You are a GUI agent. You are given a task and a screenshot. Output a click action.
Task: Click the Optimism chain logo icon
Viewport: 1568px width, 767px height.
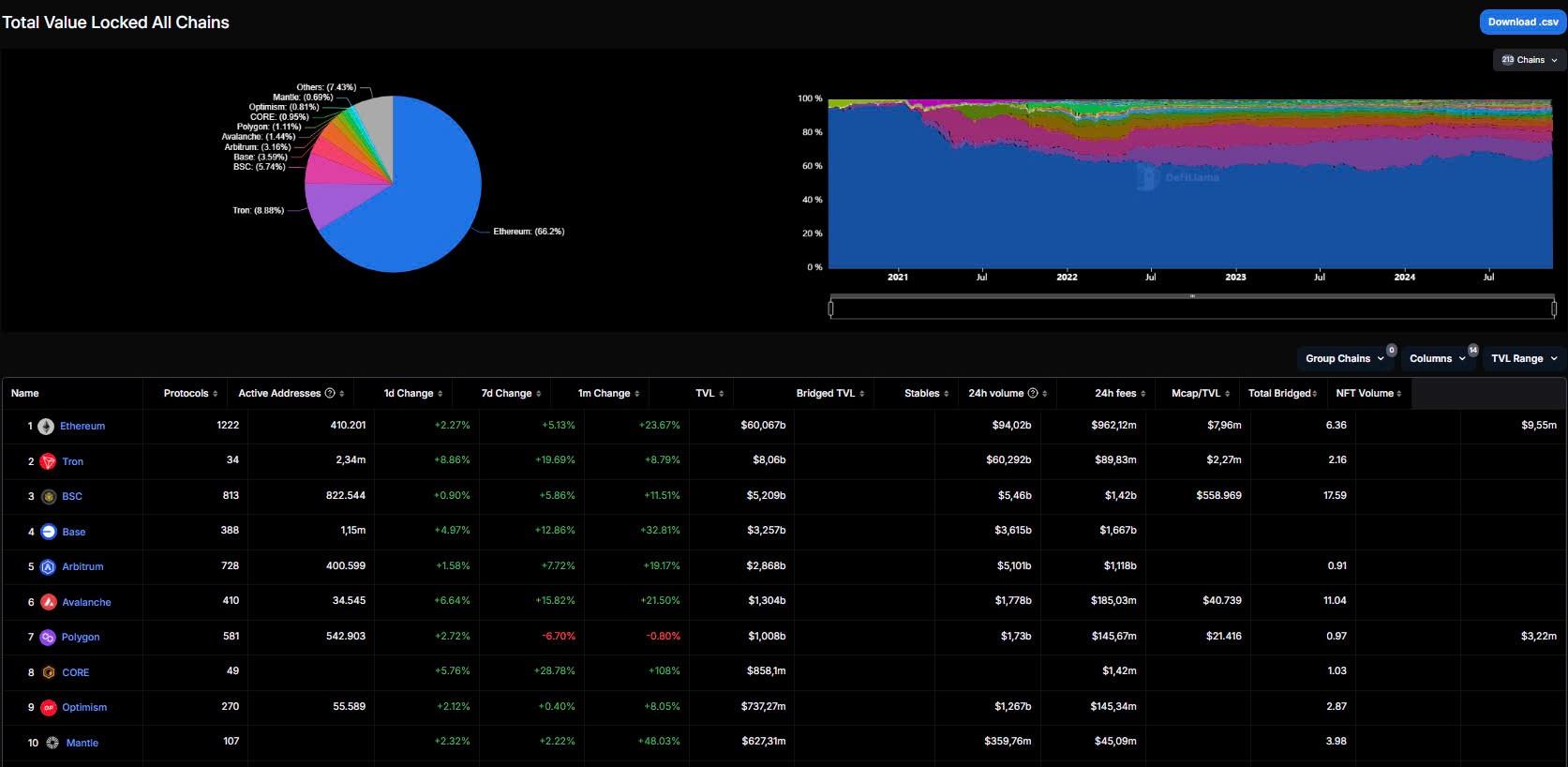point(49,708)
